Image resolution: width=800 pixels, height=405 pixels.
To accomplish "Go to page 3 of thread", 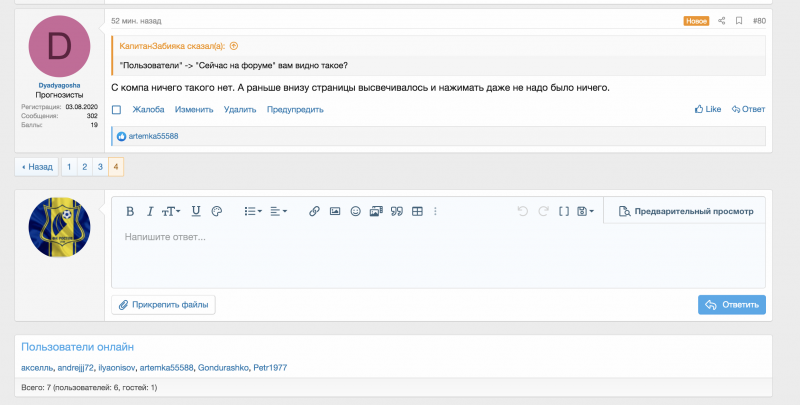I will (x=100, y=167).
